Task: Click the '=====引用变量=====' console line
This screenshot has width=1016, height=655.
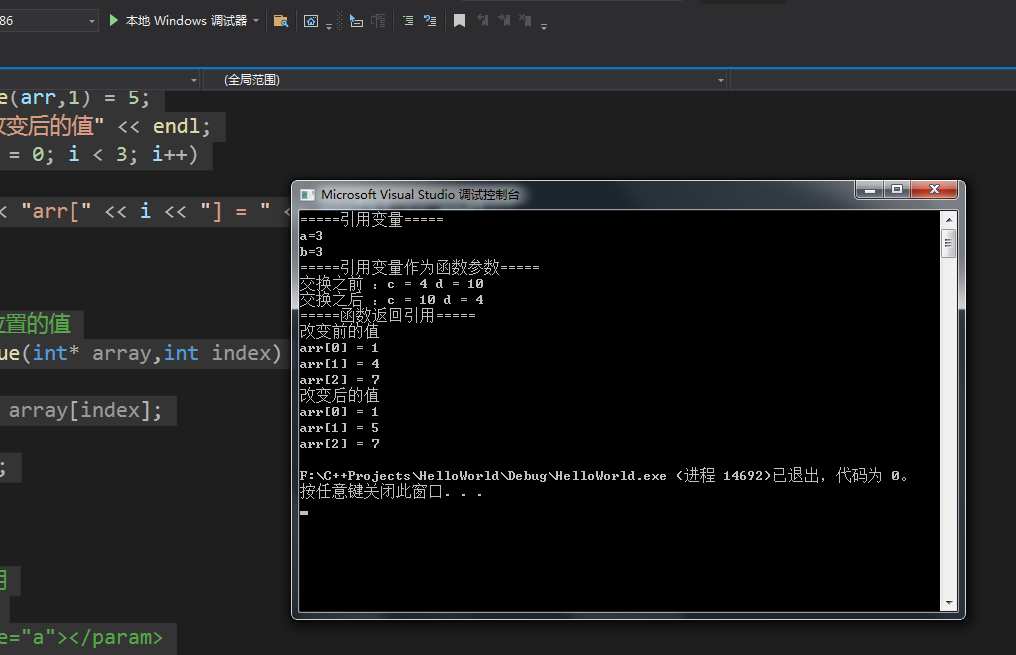Action: tap(372, 220)
